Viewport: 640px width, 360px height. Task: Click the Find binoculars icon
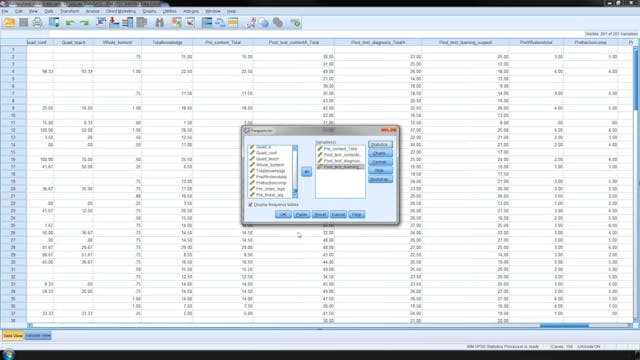[x=160, y=23]
